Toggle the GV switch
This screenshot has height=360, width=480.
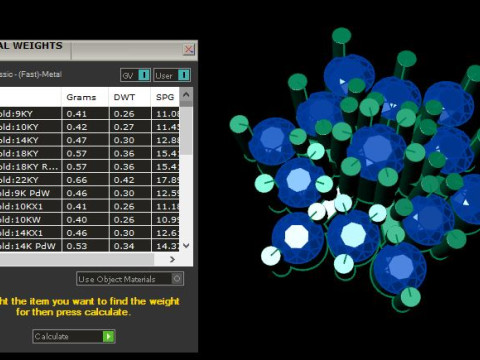click(x=135, y=75)
